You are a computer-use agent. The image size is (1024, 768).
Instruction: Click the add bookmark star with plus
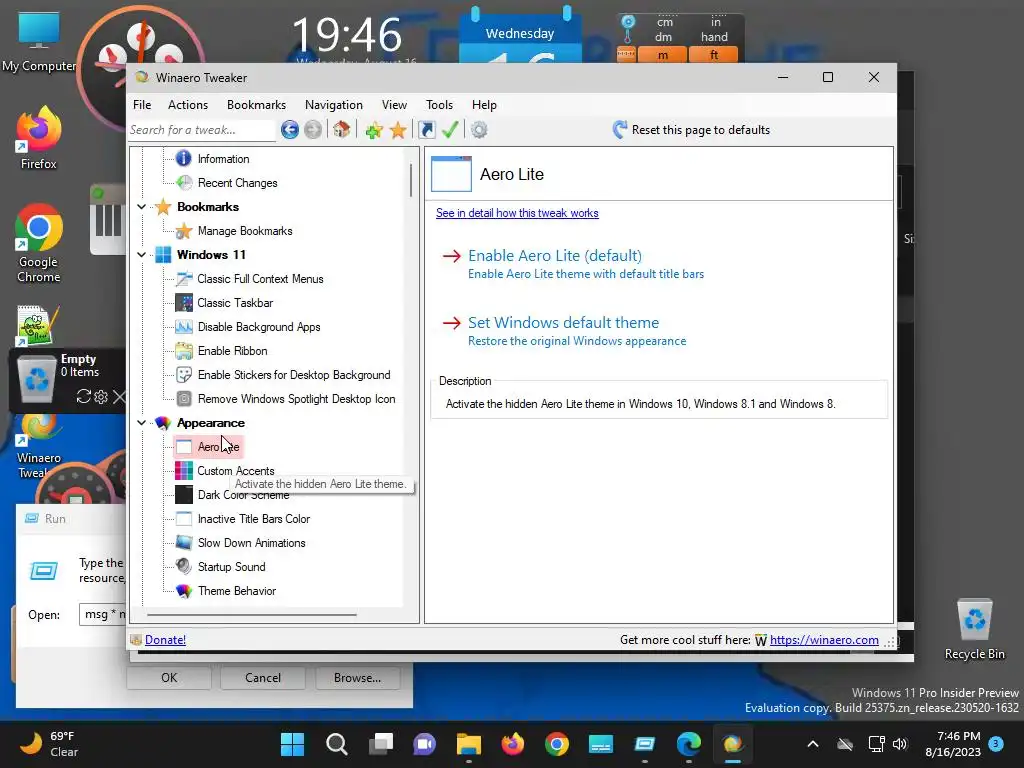click(374, 130)
